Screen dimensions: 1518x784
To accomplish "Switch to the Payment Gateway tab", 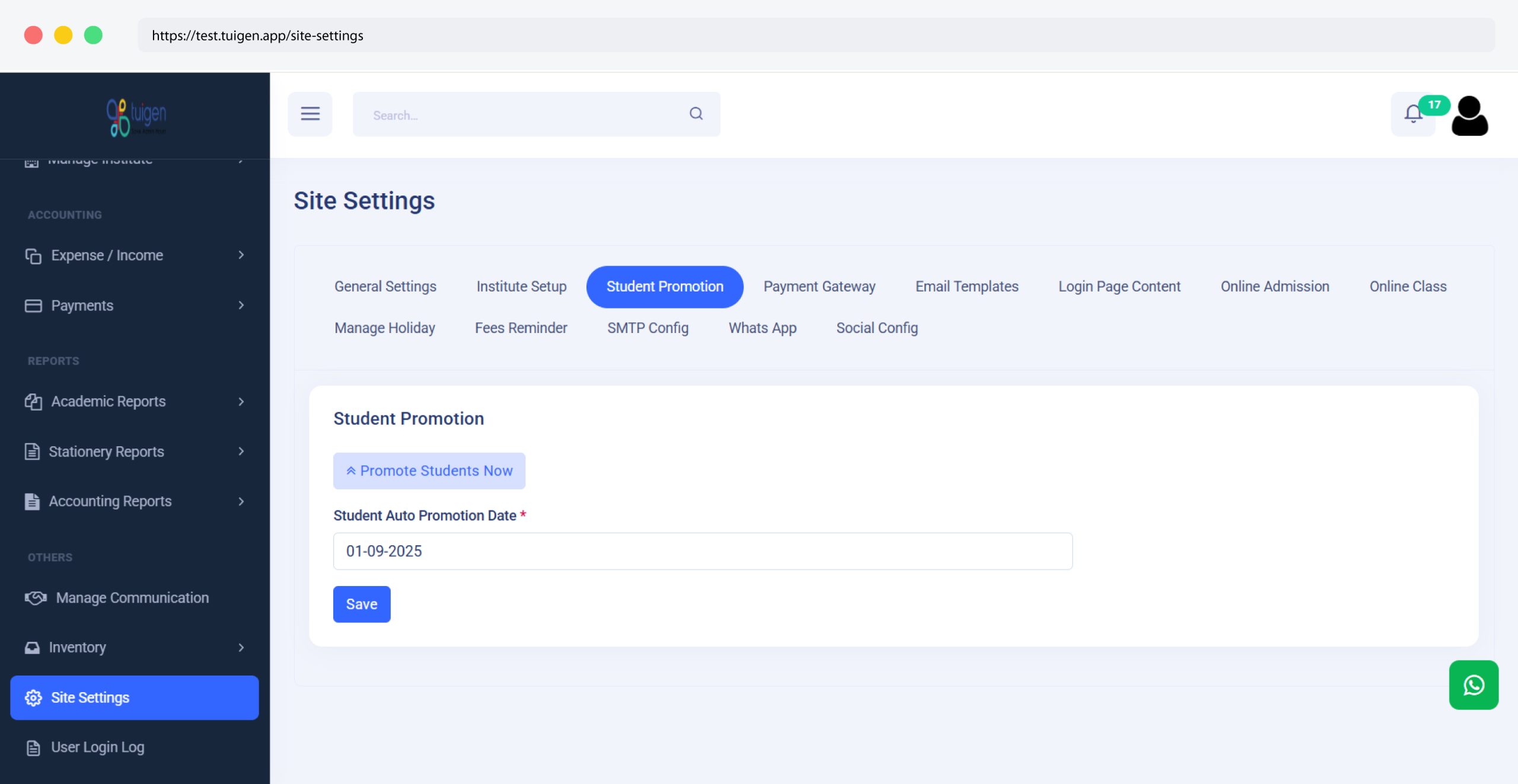I will pyautogui.click(x=819, y=287).
